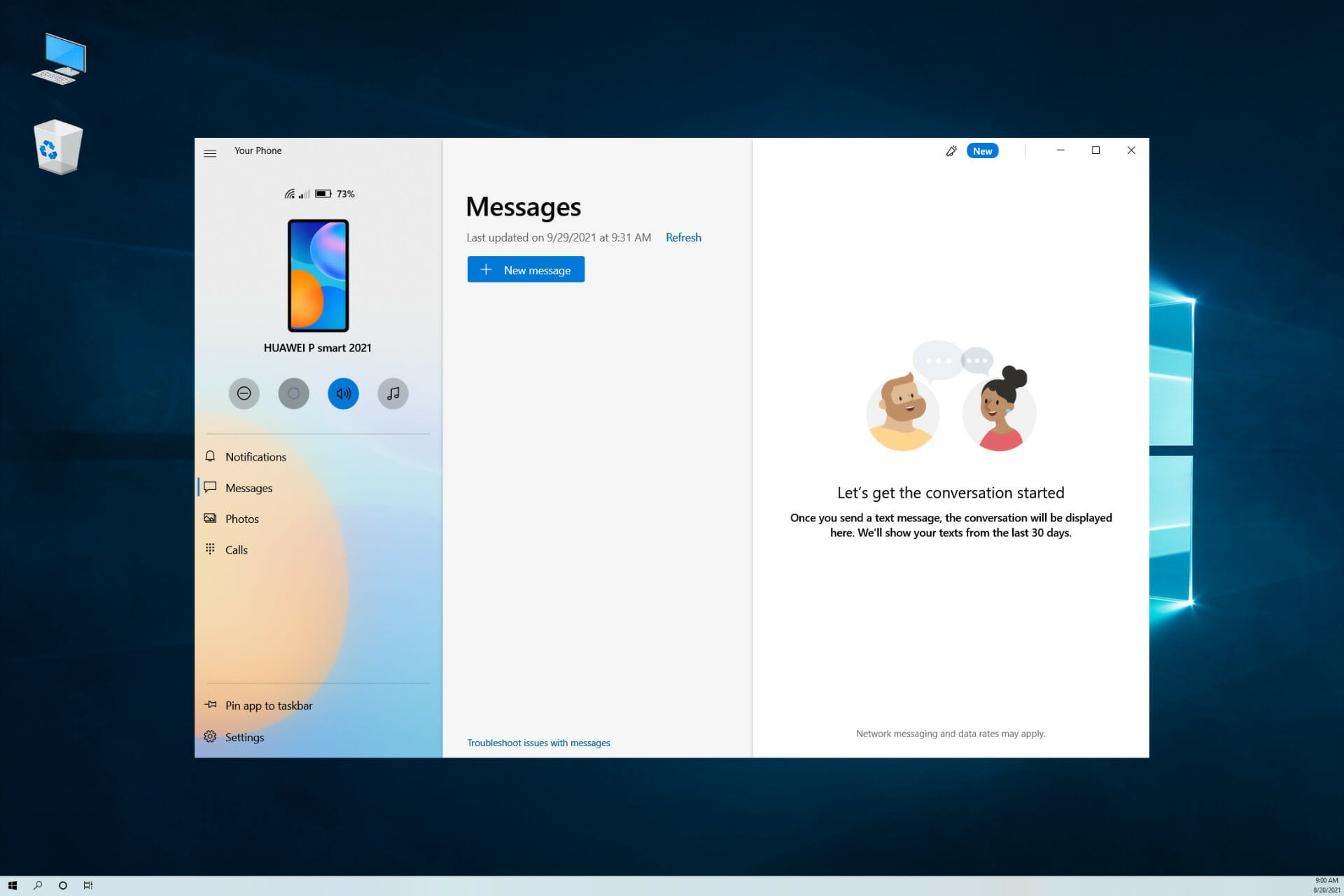
Task: Click the blue New badge
Action: point(982,151)
